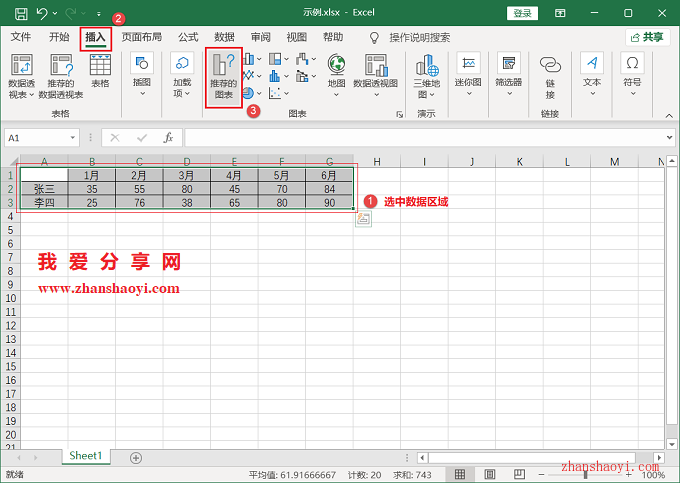
Task: Click the Save icon in title bar
Action: coord(21,13)
